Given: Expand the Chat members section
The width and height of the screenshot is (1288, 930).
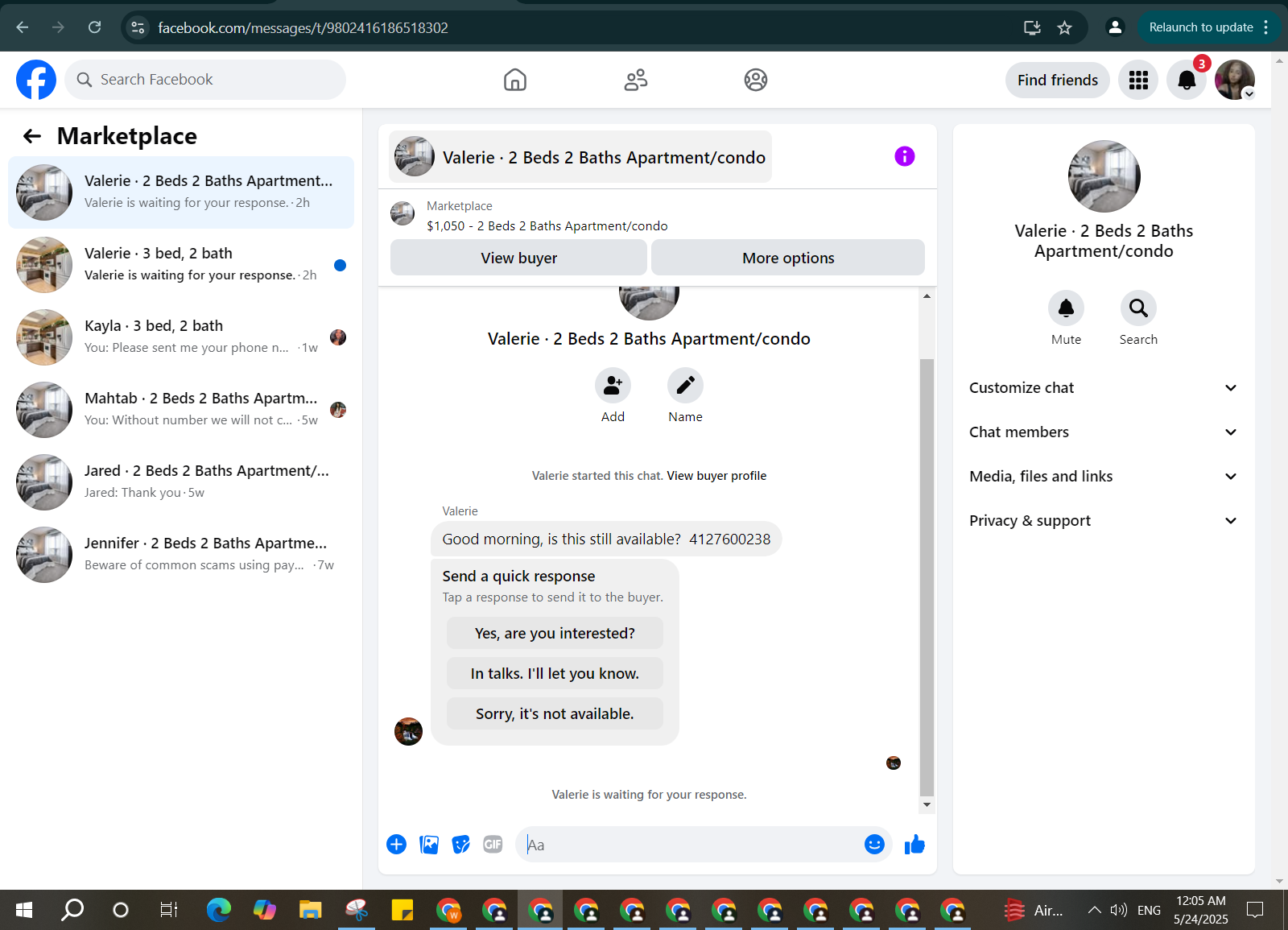Looking at the screenshot, I should [1104, 432].
